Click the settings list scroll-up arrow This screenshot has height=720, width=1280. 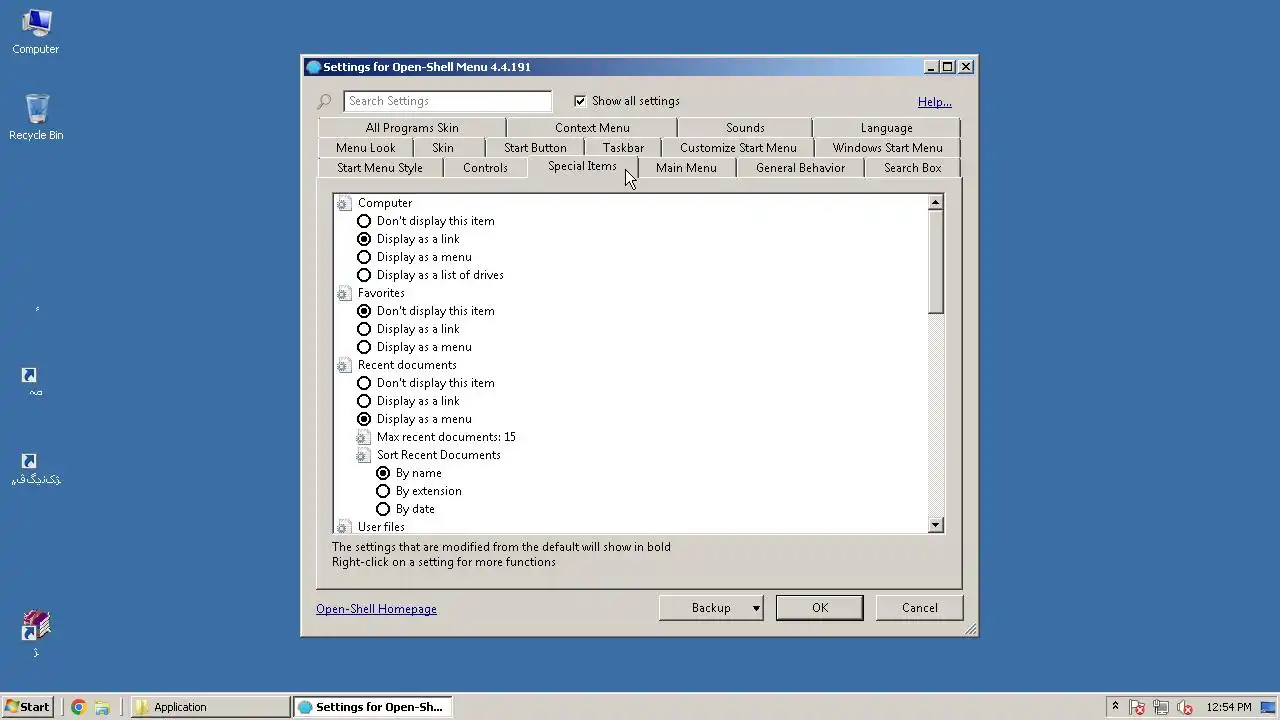pyautogui.click(x=935, y=203)
